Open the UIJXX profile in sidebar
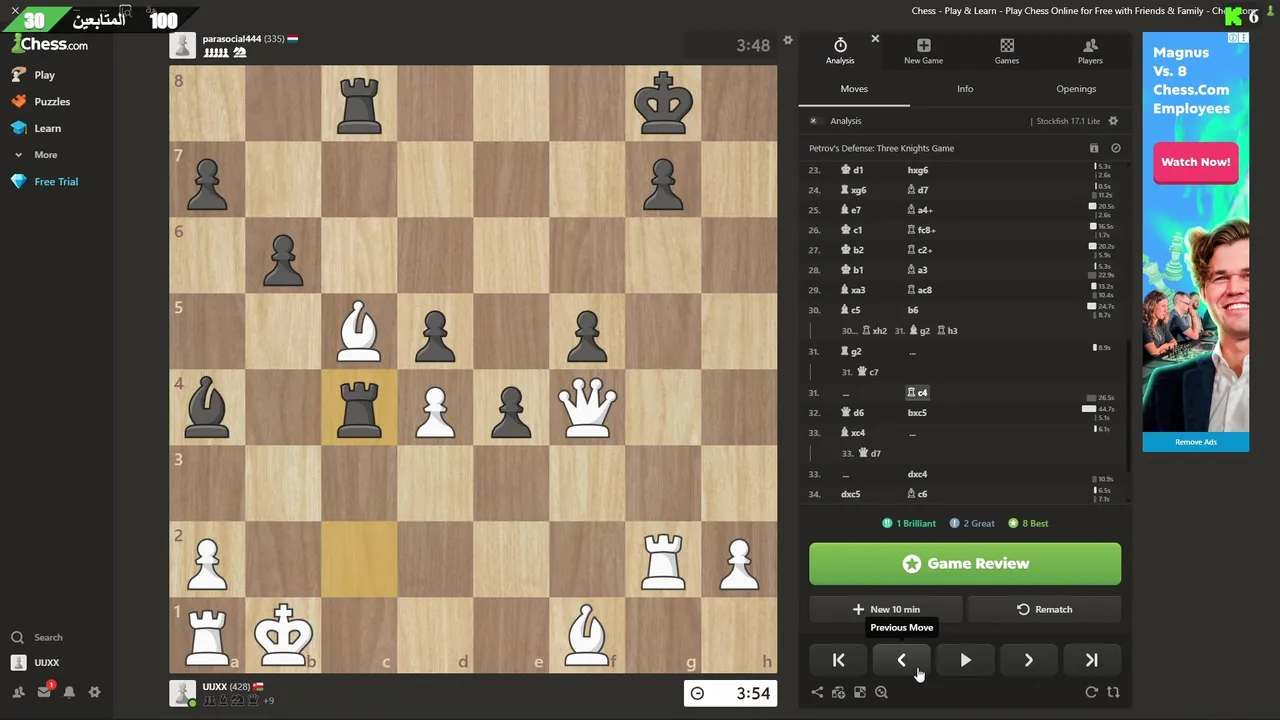Viewport: 1280px width, 720px height. [x=35, y=662]
